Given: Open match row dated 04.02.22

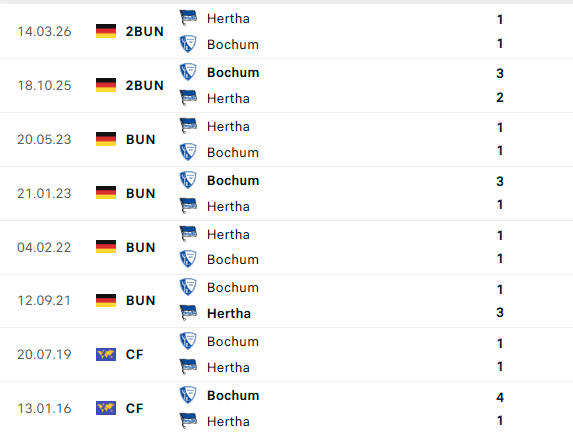Looking at the screenshot, I should tap(286, 247).
